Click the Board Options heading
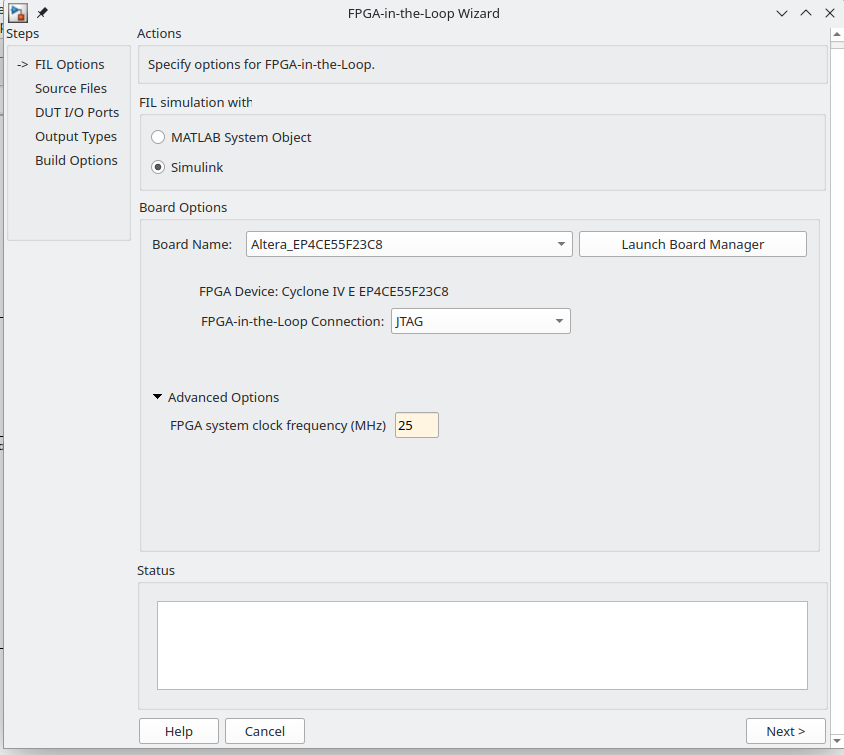Screen dimensions: 844x755 click(x=183, y=208)
